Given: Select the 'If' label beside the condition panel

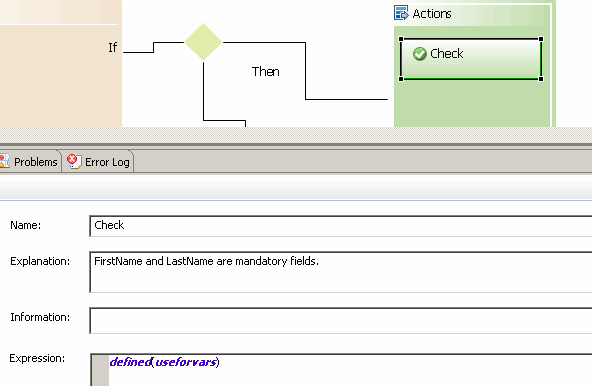Looking at the screenshot, I should [x=113, y=48].
